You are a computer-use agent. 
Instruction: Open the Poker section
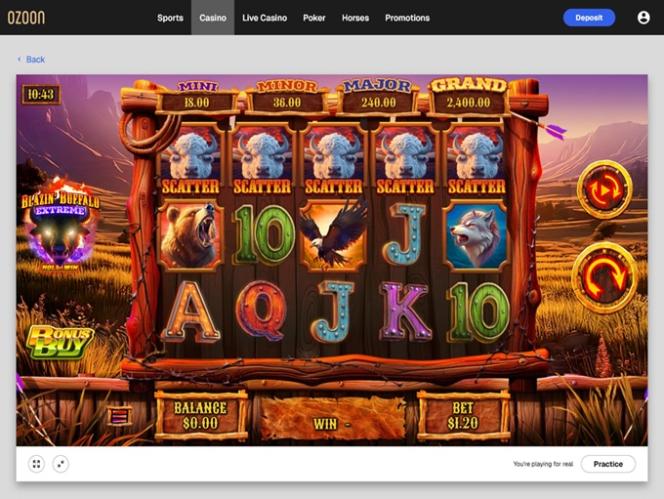[x=314, y=18]
